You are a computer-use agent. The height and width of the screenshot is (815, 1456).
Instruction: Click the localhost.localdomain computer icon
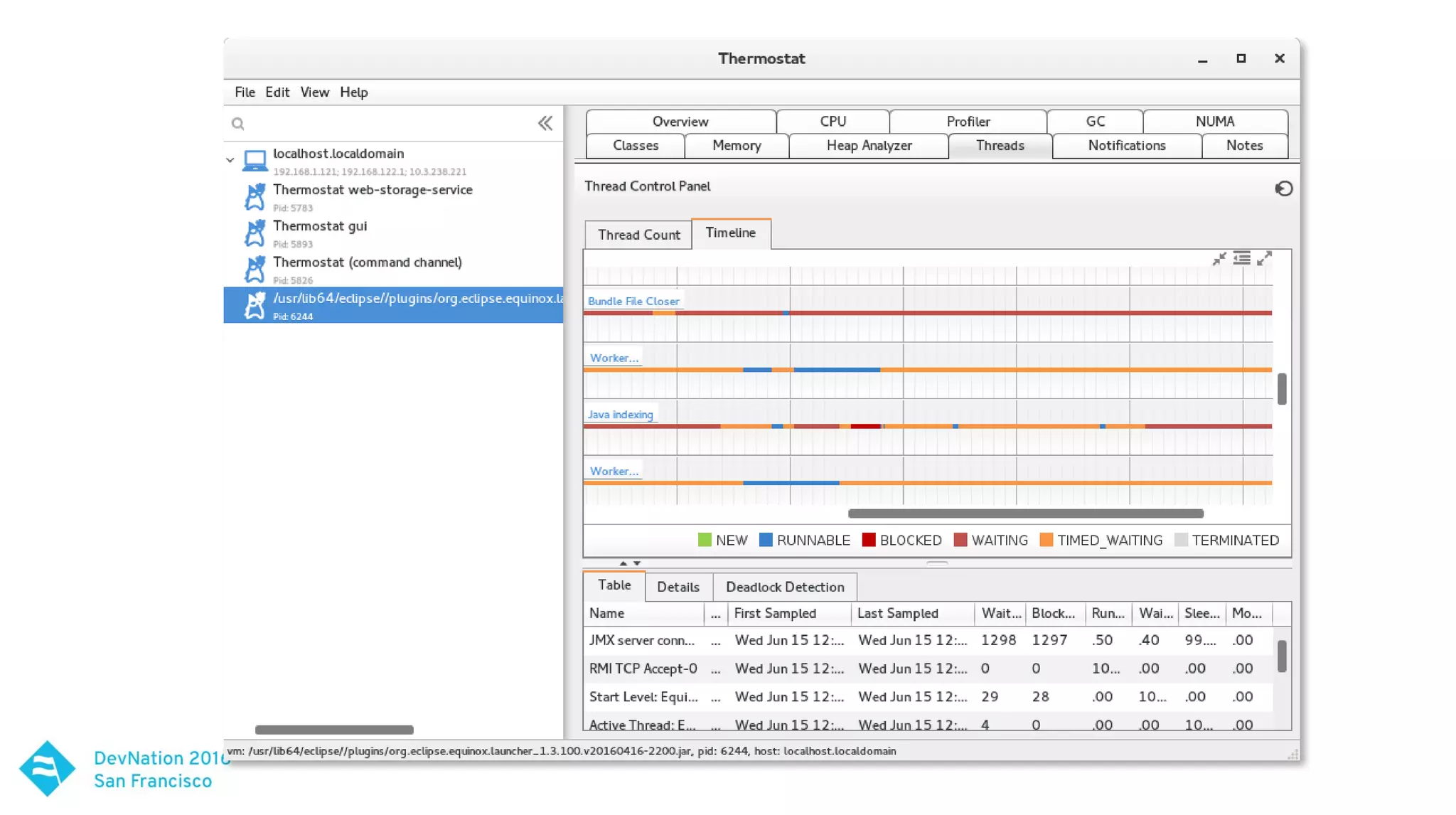255,160
